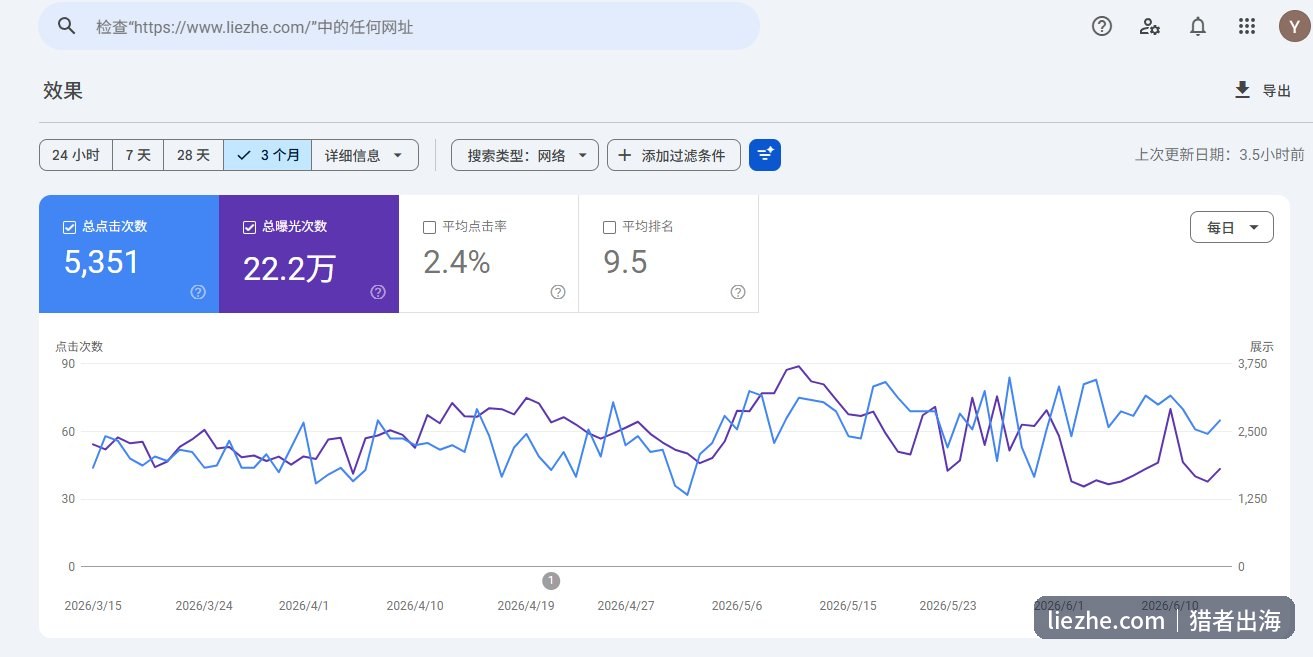Click the 9.5 average position value
1313x657 pixels.
click(625, 262)
